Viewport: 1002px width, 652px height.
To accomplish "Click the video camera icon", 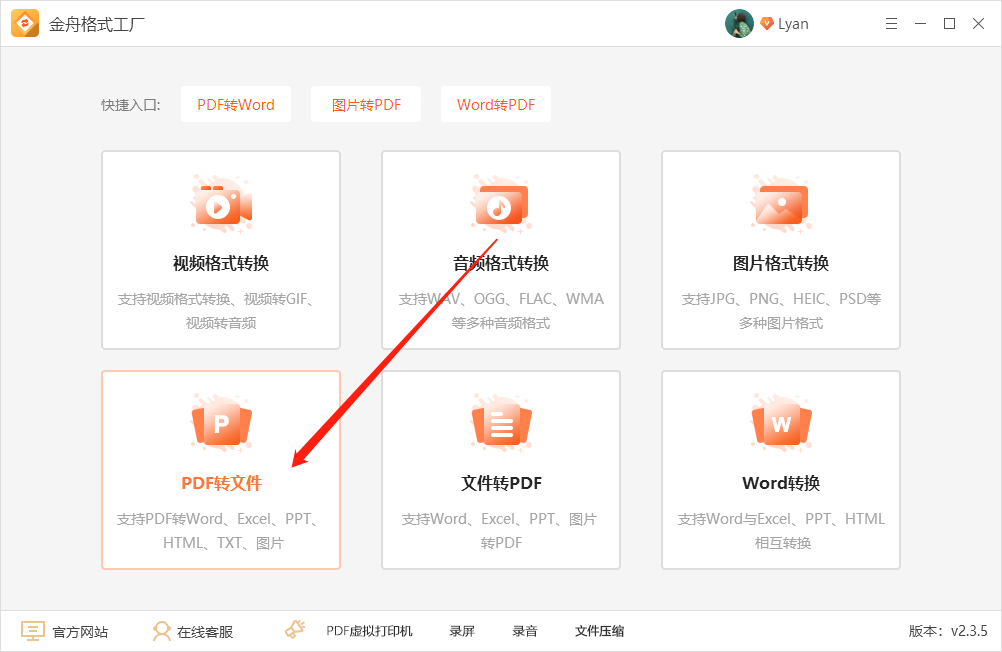I will (x=221, y=203).
